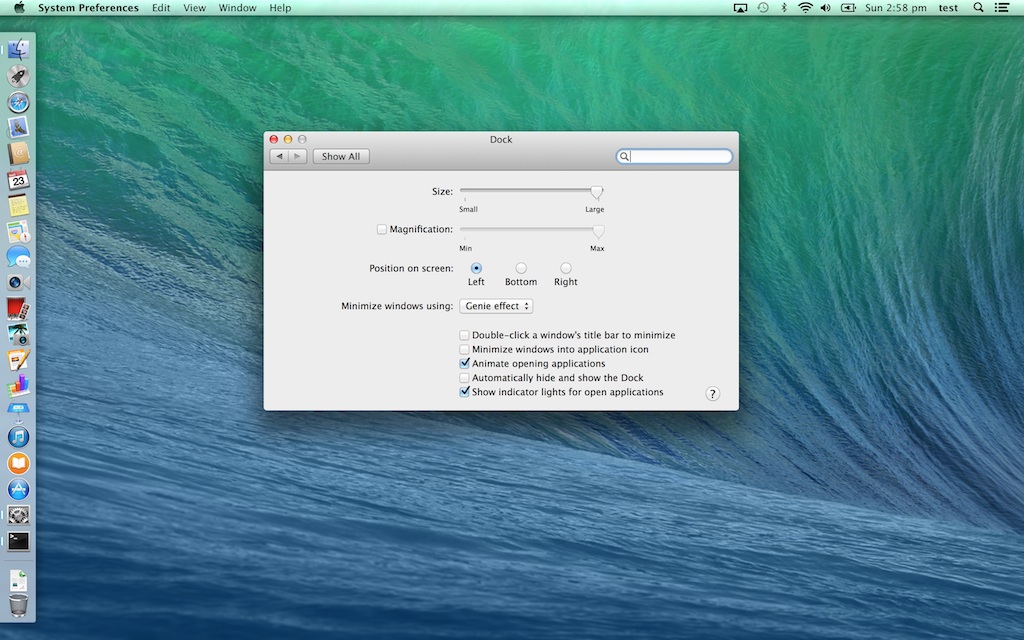Go back with the left arrow button
This screenshot has width=1024, height=640.
coord(279,157)
